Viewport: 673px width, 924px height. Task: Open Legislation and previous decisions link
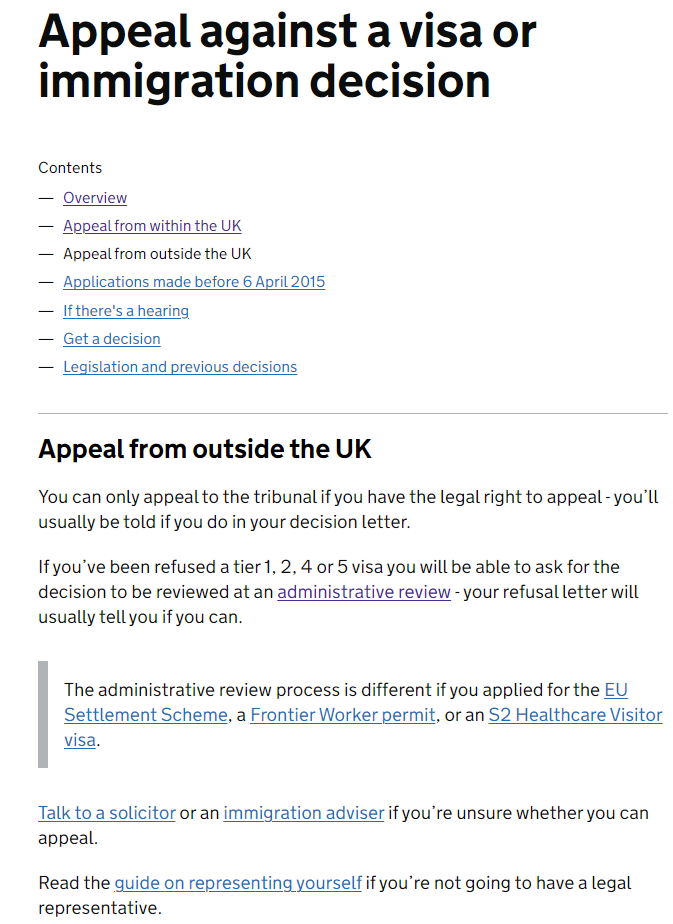[180, 367]
